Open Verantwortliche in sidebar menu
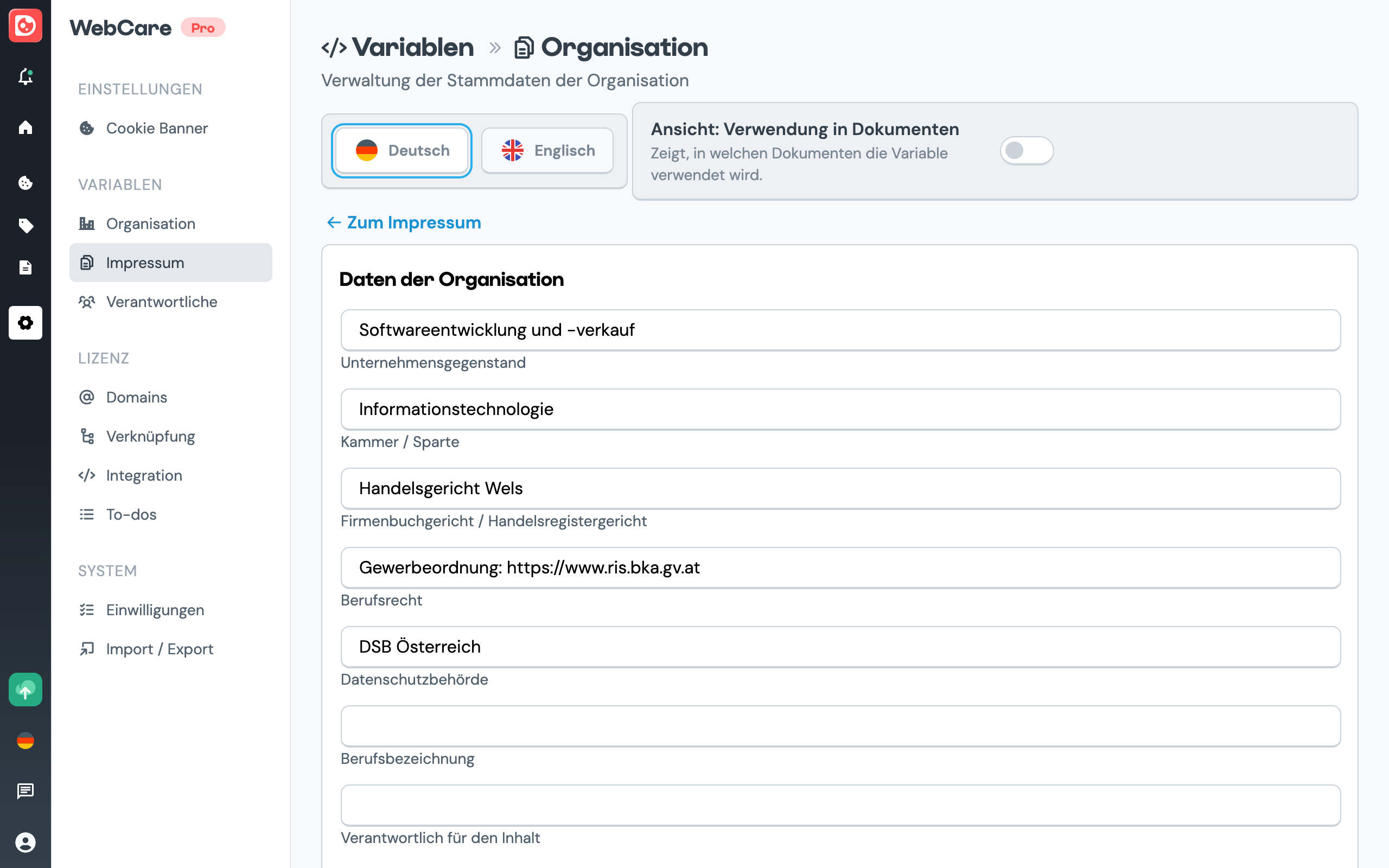Viewport: 1389px width, 868px height. pyautogui.click(x=161, y=302)
